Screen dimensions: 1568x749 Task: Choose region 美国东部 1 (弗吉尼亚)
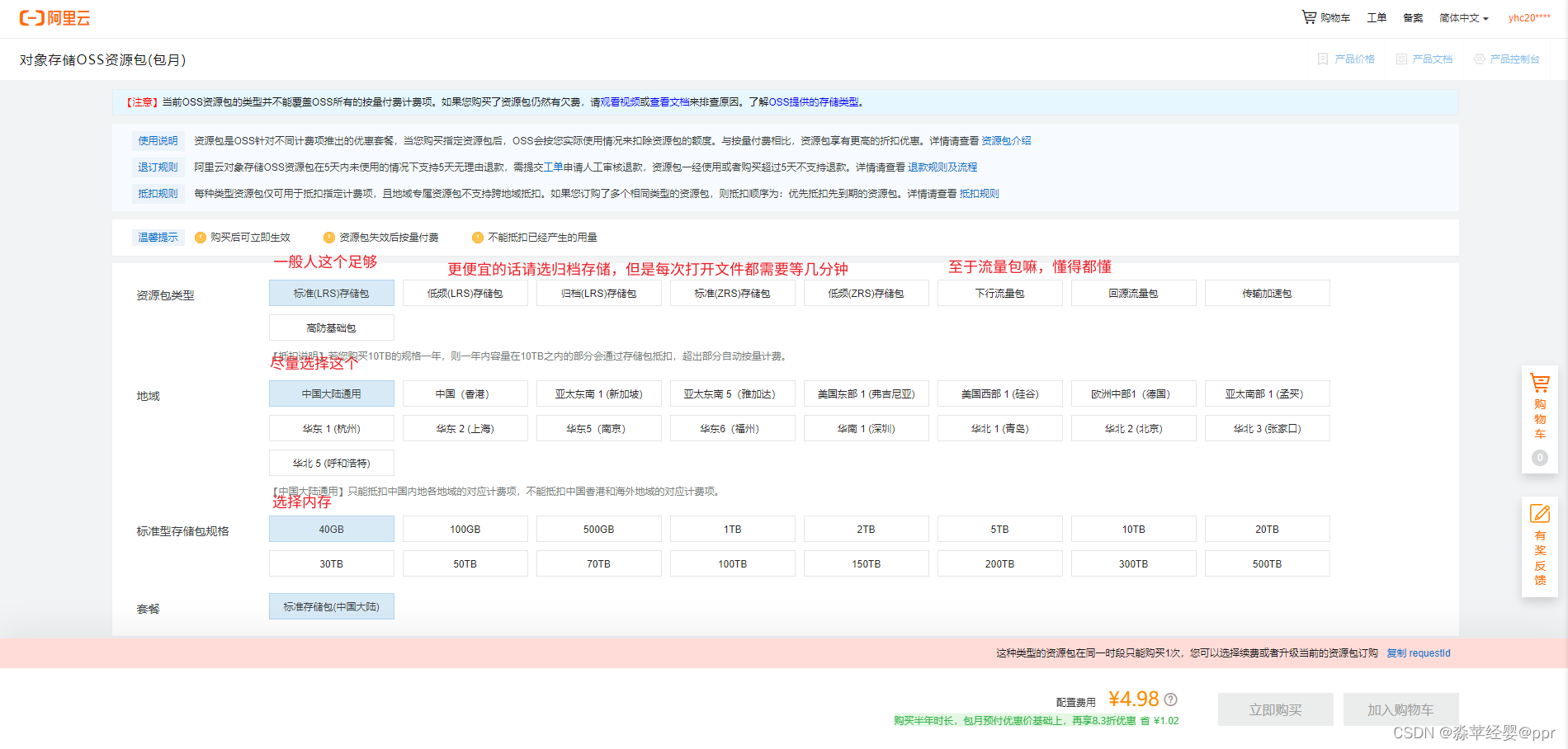(867, 393)
